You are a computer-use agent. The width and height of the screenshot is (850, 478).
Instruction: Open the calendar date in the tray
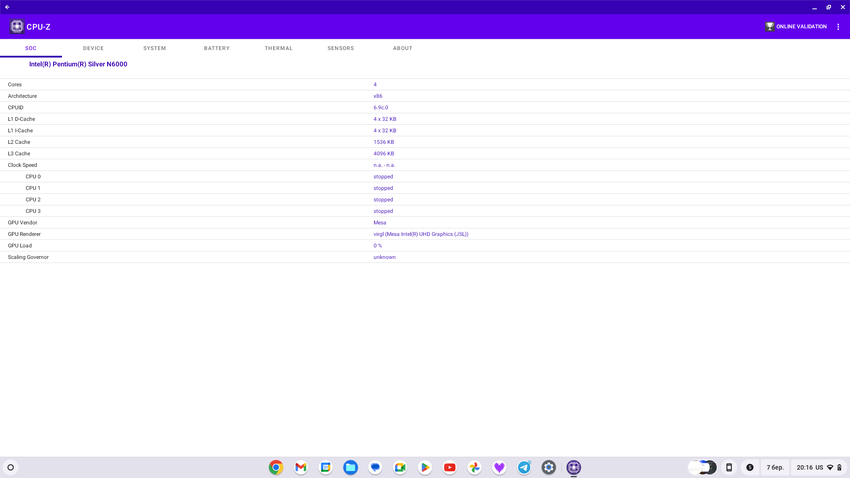(x=775, y=467)
